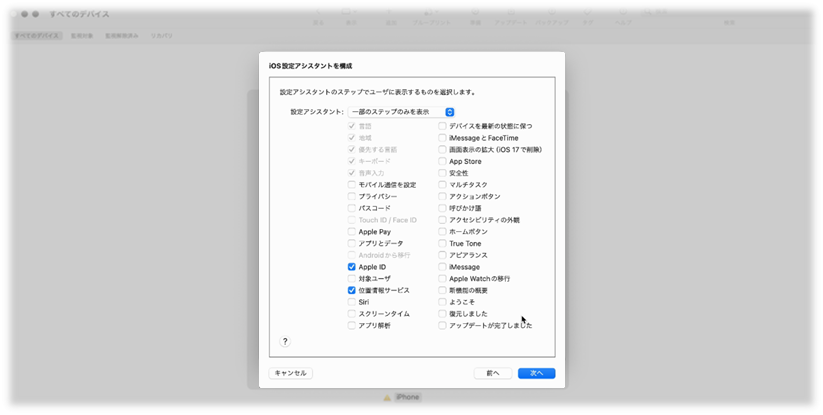Viewport: 823px width, 415px height.
Task: Click the Tag (タグ) toolbar icon
Action: 587,12
